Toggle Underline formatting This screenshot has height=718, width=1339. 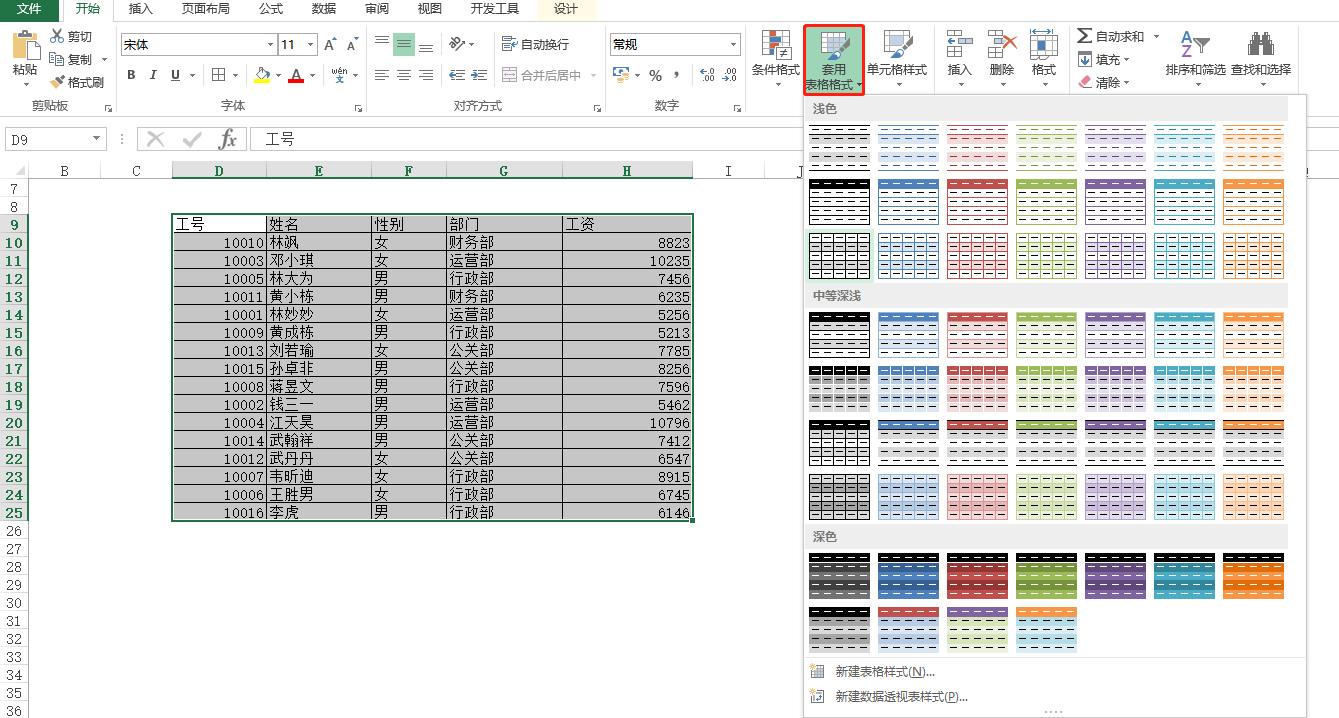pyautogui.click(x=176, y=75)
